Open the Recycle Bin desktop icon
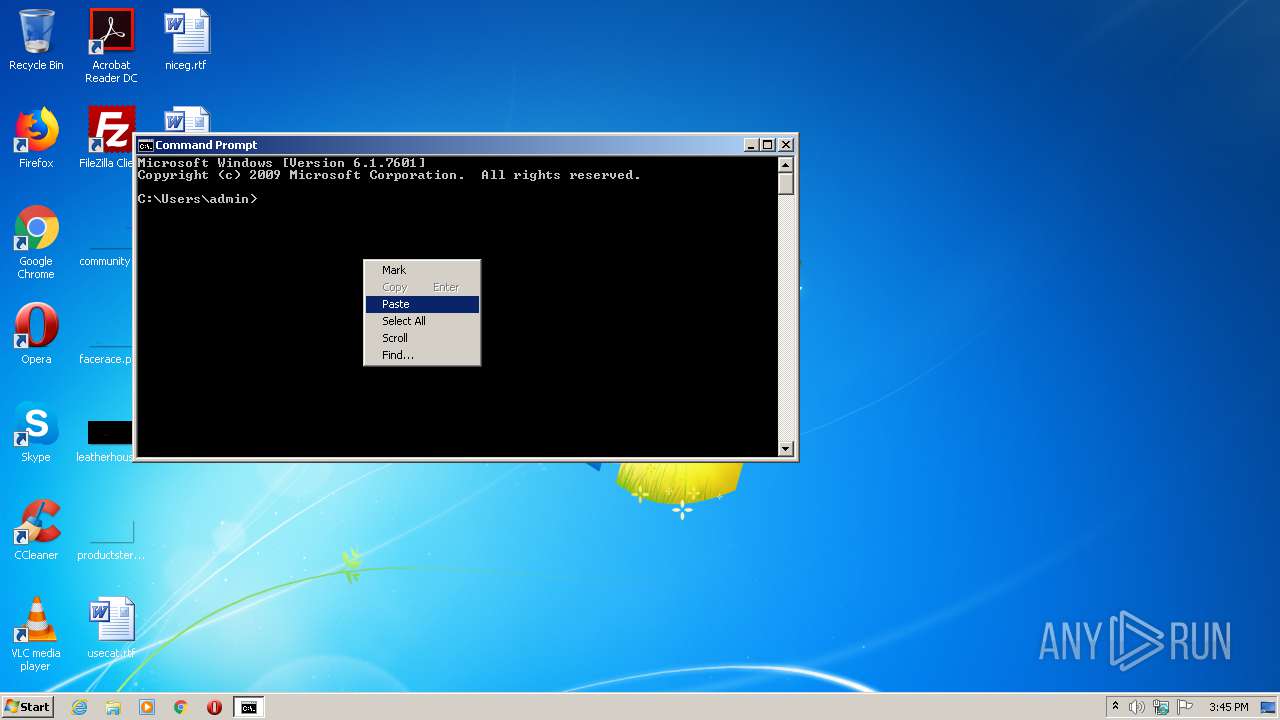This screenshot has height=720, width=1280. point(36,40)
